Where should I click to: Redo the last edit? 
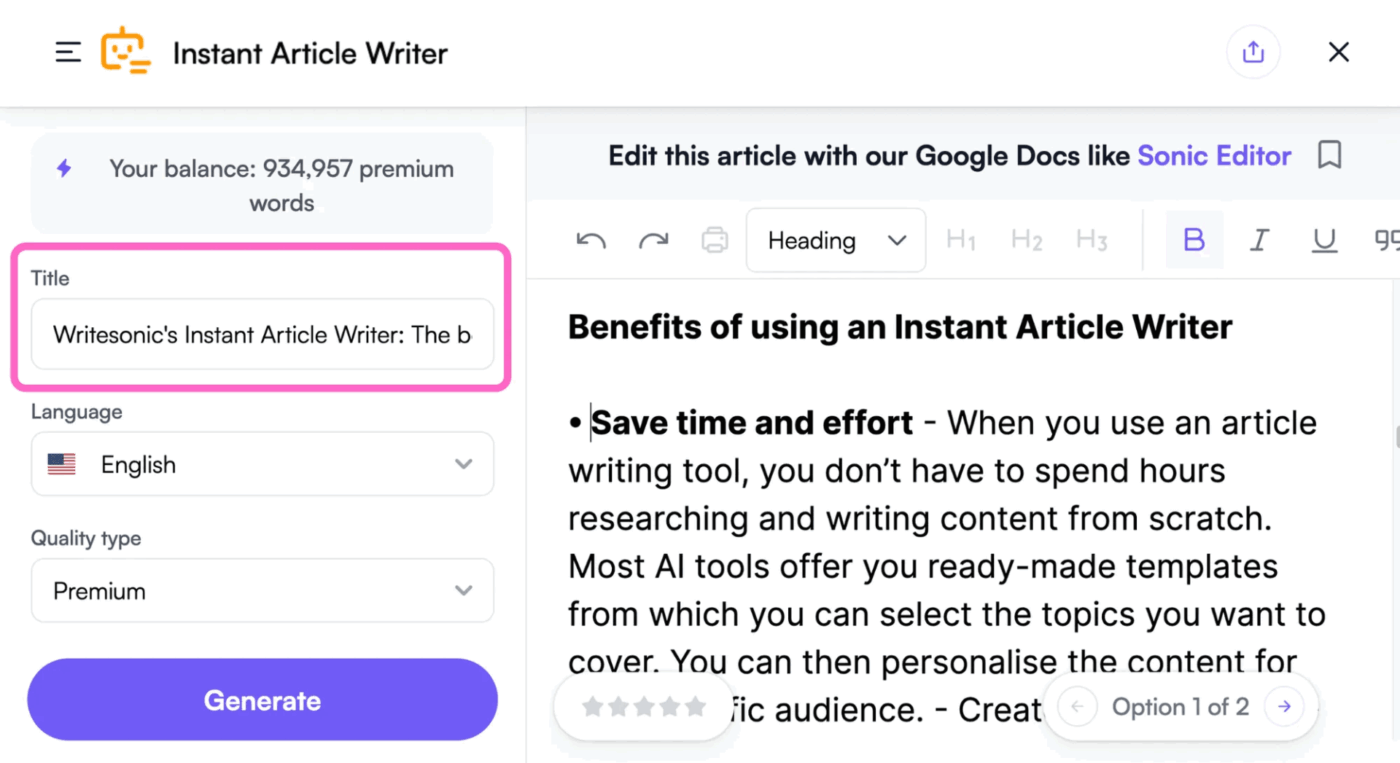(653, 240)
